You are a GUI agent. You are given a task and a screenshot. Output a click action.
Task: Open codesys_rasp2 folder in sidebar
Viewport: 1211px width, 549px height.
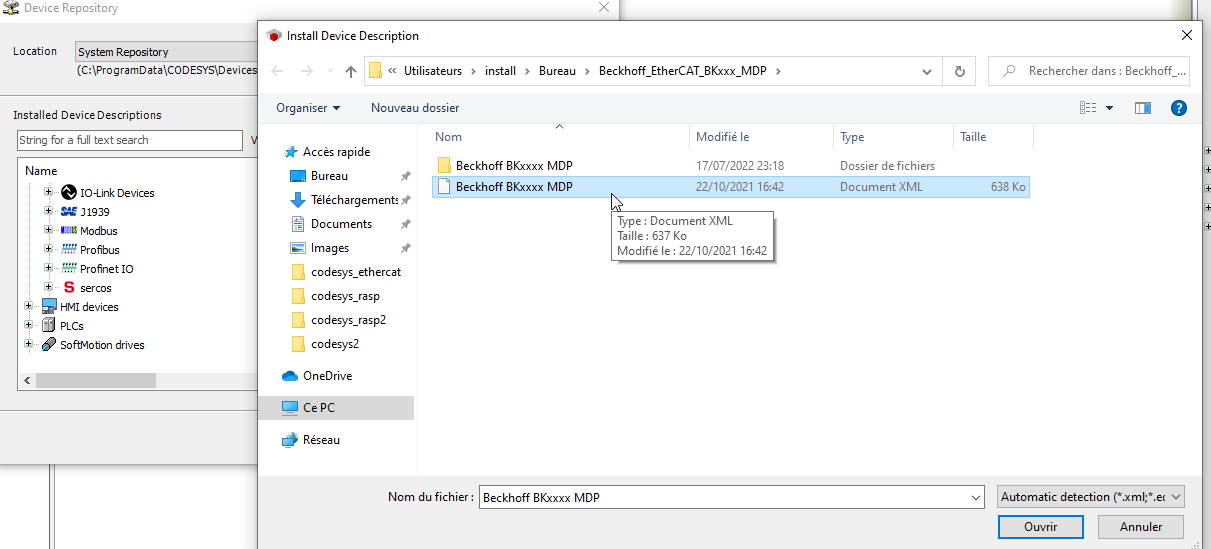[x=338, y=320]
